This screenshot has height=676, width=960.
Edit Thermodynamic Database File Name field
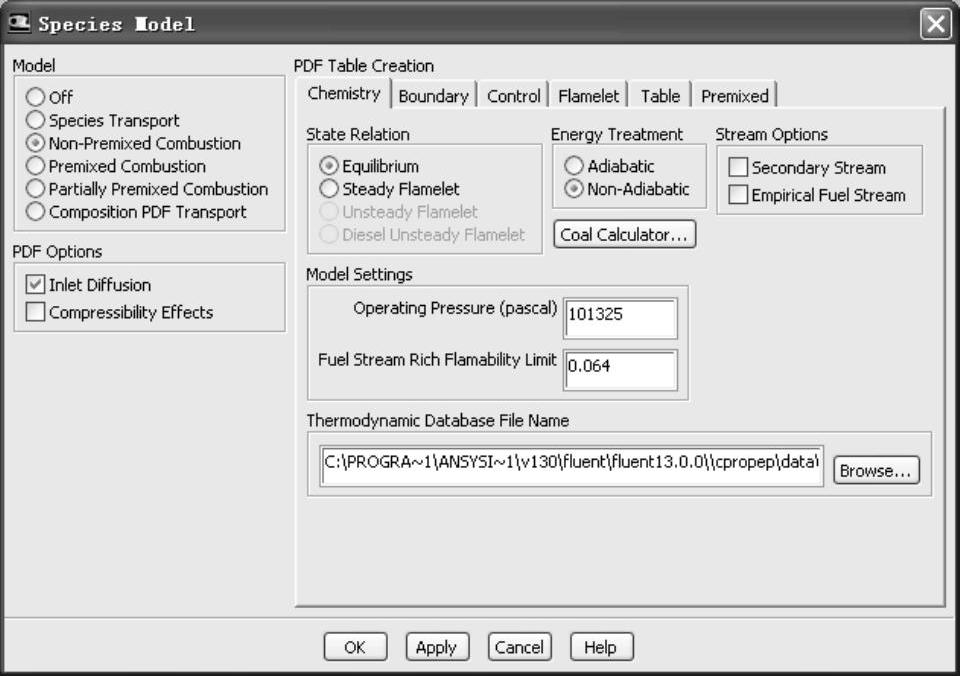[571, 466]
